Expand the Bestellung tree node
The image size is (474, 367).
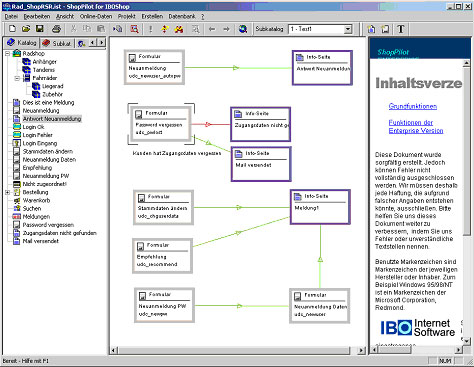pos(7,192)
